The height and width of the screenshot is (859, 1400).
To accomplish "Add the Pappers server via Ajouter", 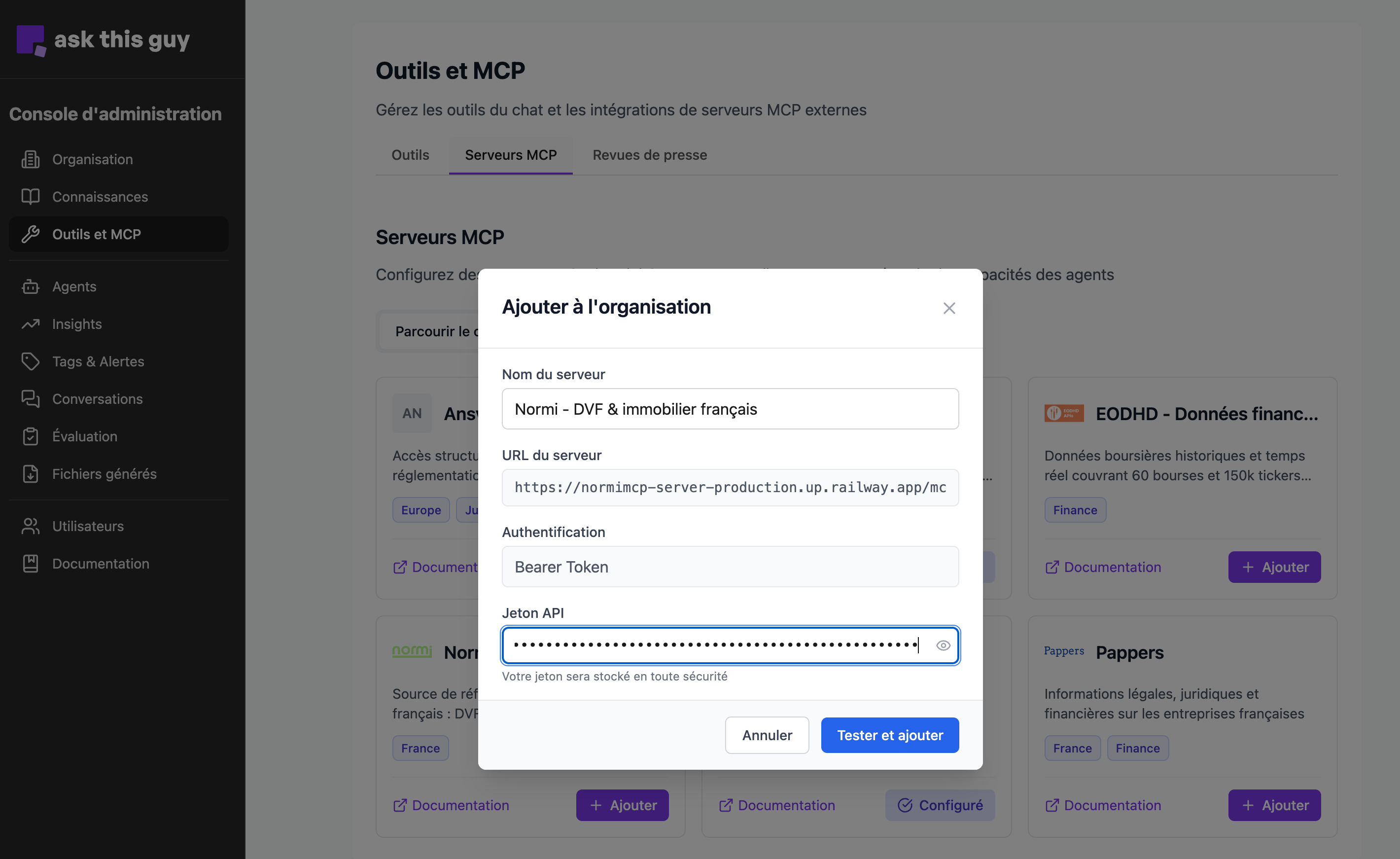I will tap(1274, 805).
